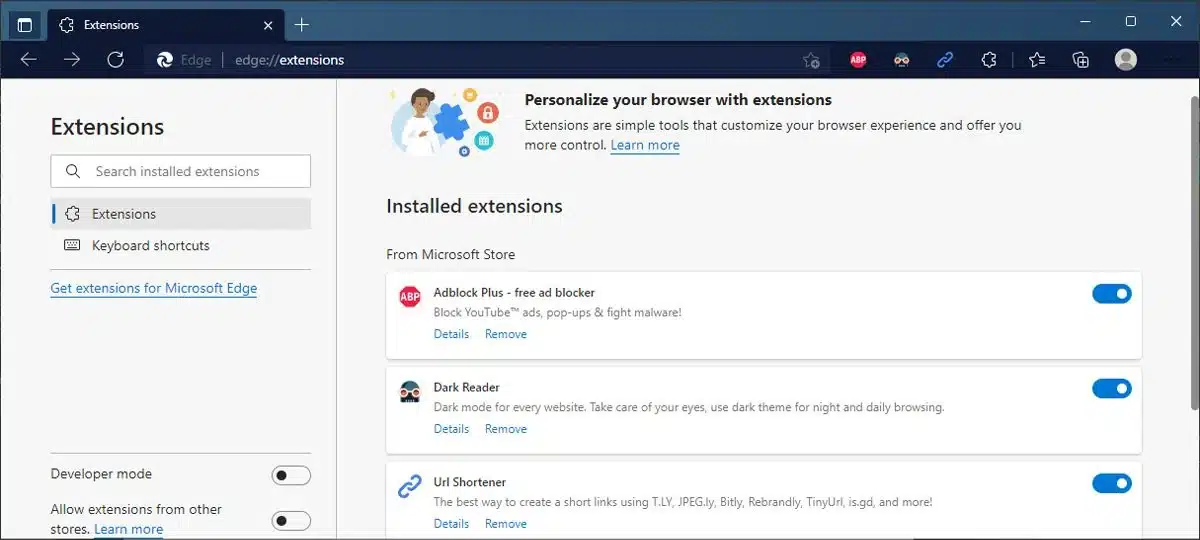
Task: Open the Favorites star-list icon
Action: coord(1037,60)
